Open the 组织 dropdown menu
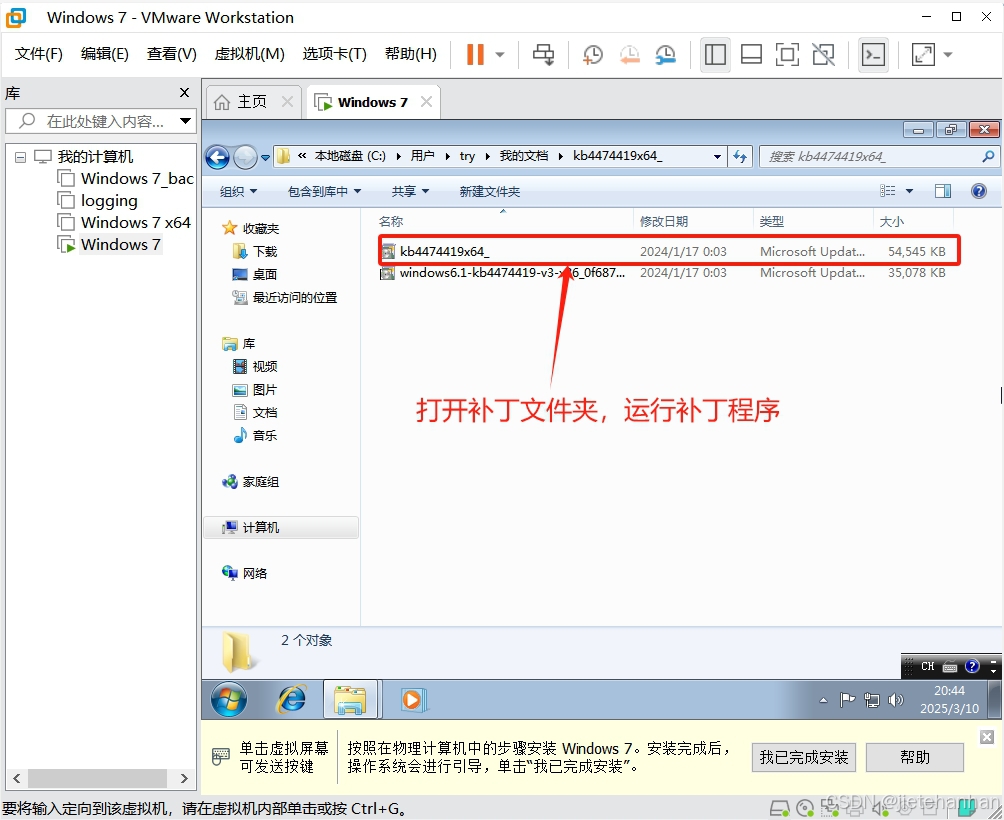 coord(238,191)
